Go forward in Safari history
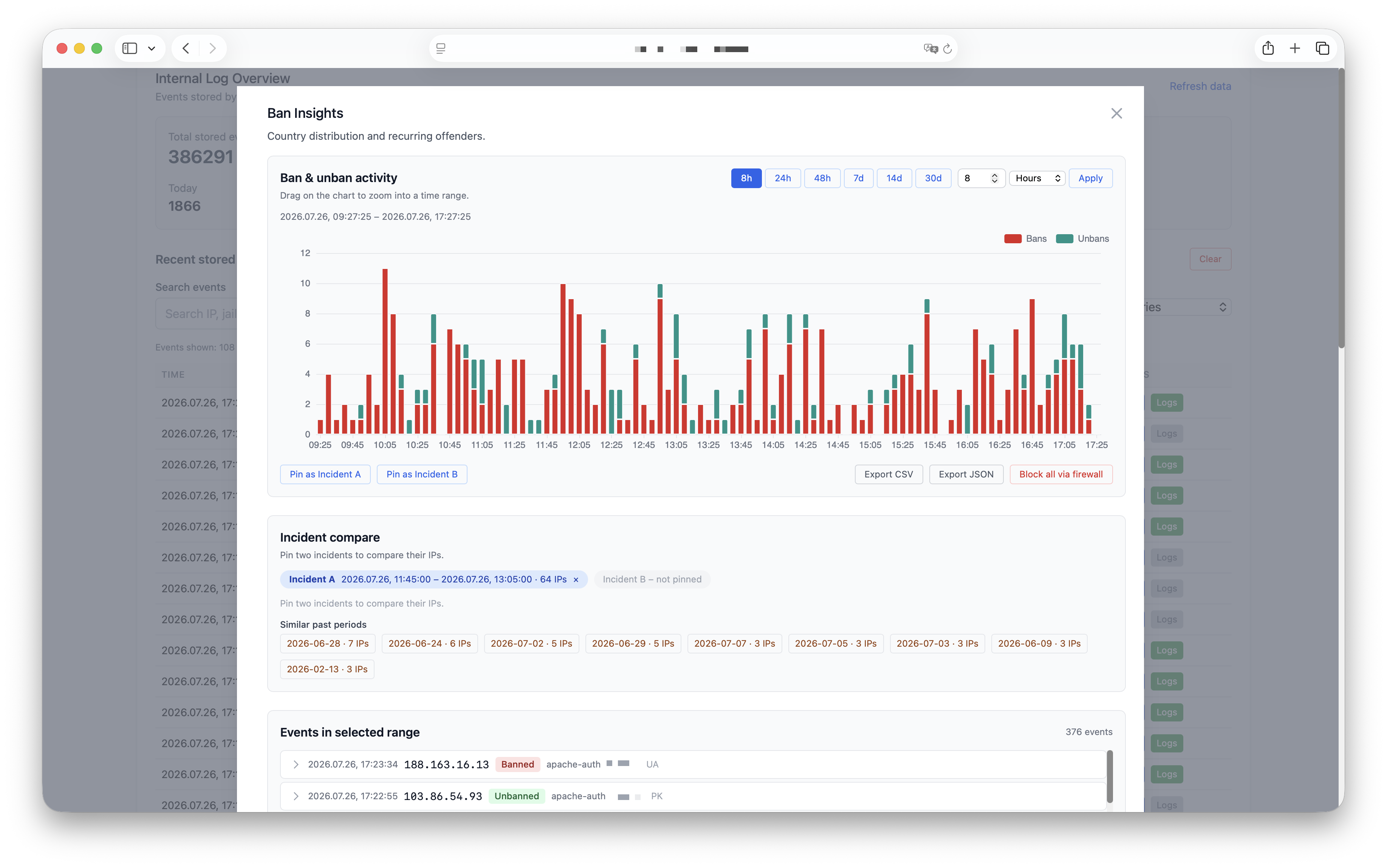1387x868 pixels. [212, 48]
